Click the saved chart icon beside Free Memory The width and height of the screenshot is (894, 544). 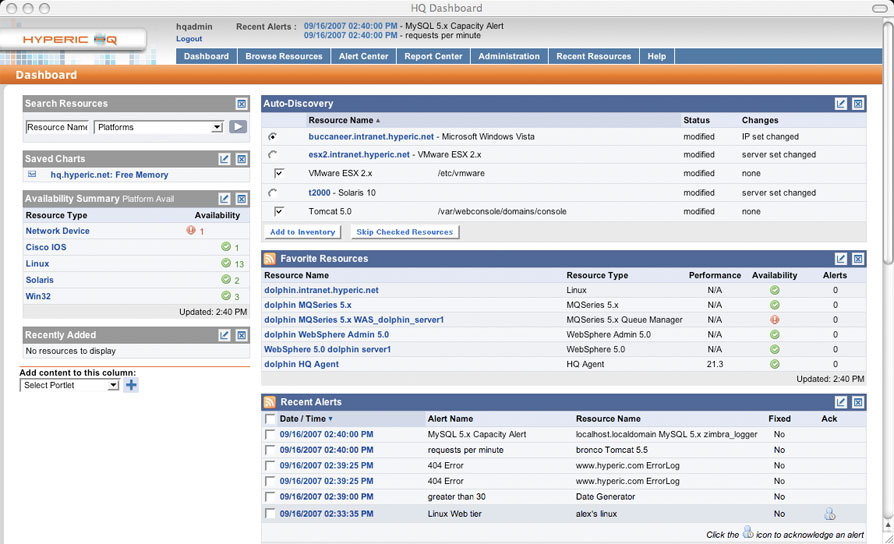(32, 174)
